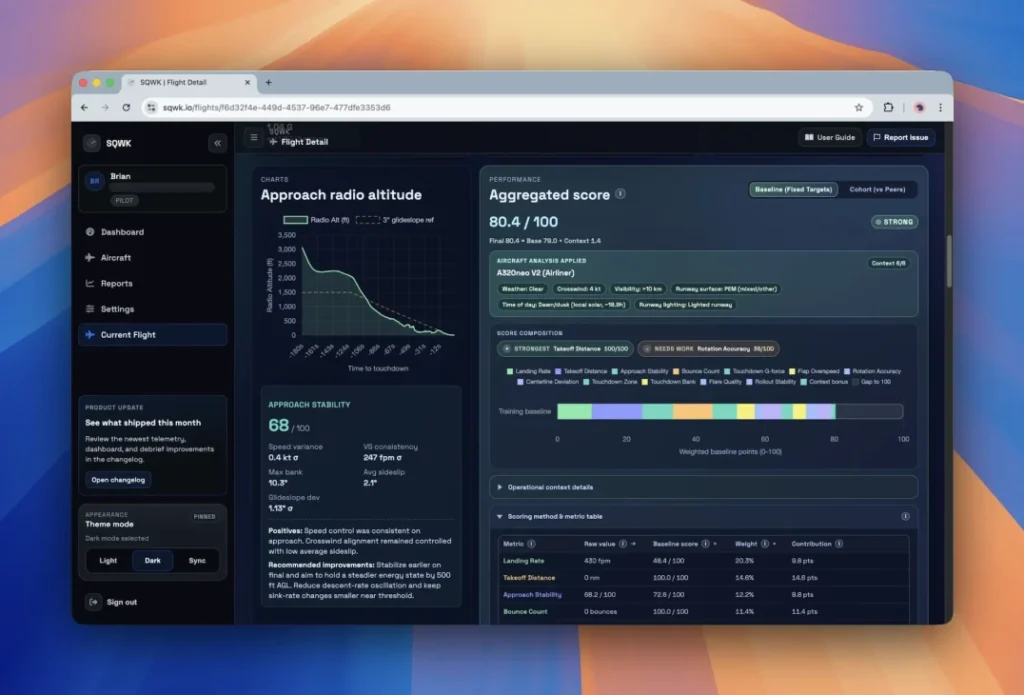Click the Report issue button
The width and height of the screenshot is (1024, 695).
pos(901,137)
